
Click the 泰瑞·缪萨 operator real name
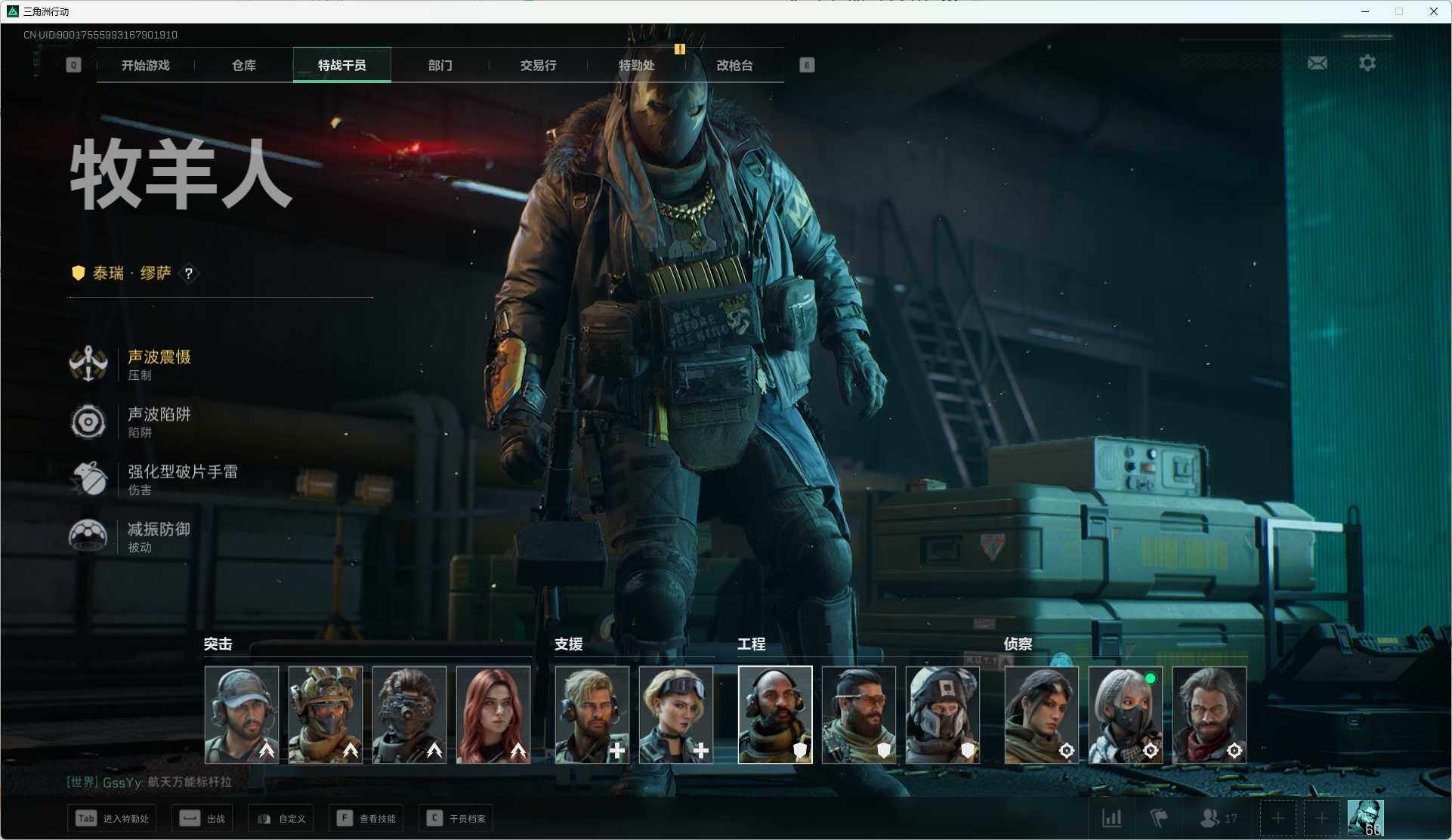[132, 273]
